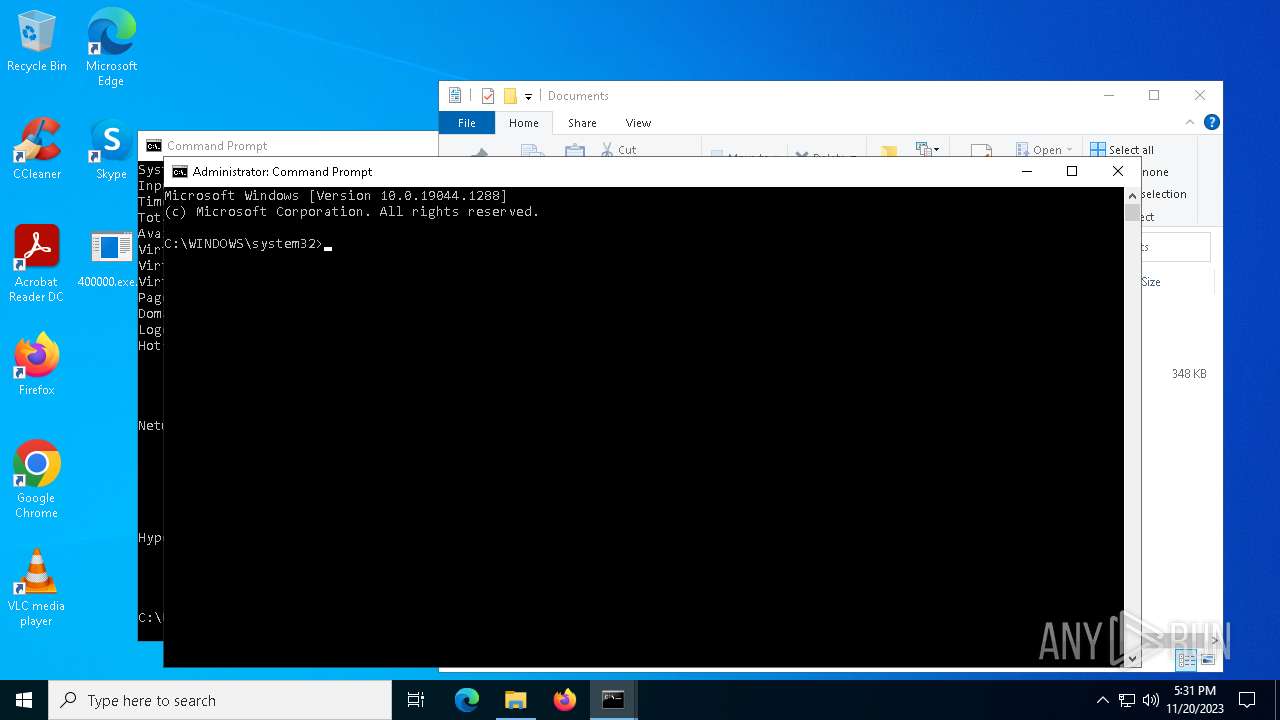Open the Documents window system menu icon

point(455,96)
